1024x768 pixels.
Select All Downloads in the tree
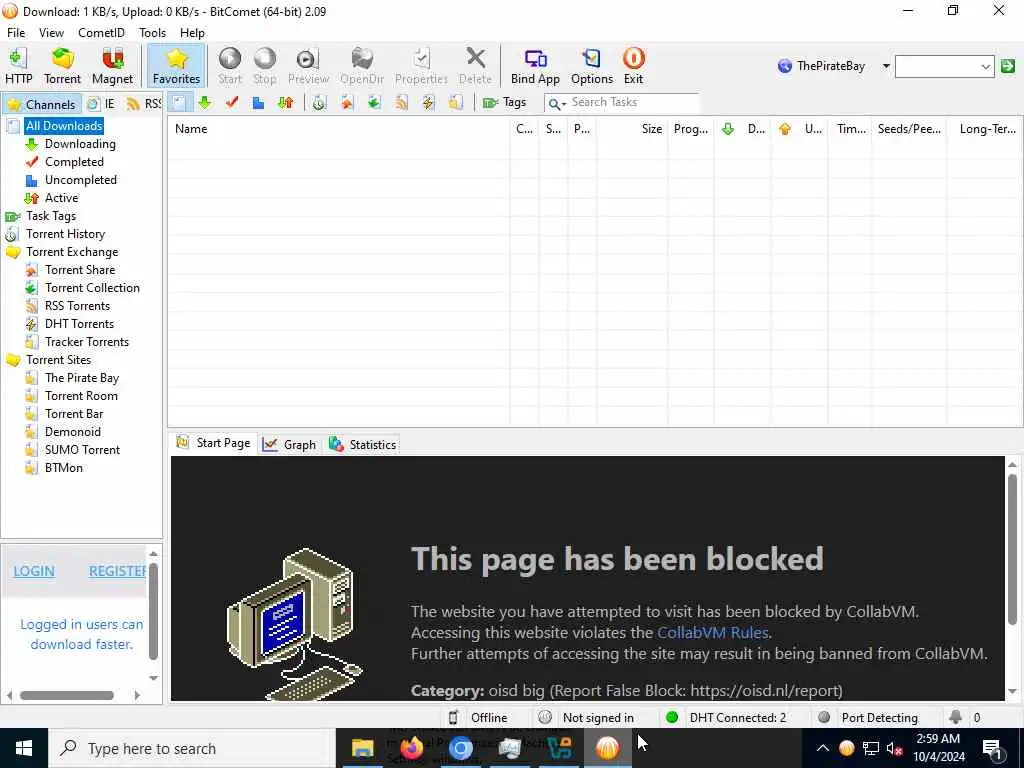tap(64, 125)
